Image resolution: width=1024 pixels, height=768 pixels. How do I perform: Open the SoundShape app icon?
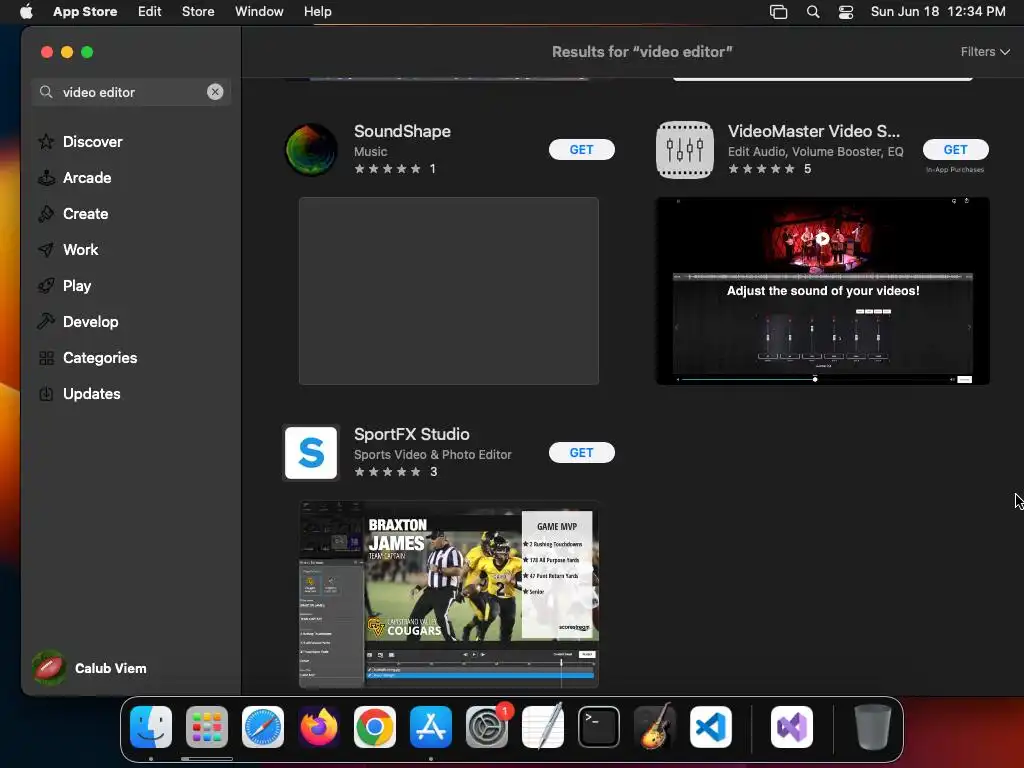click(312, 150)
